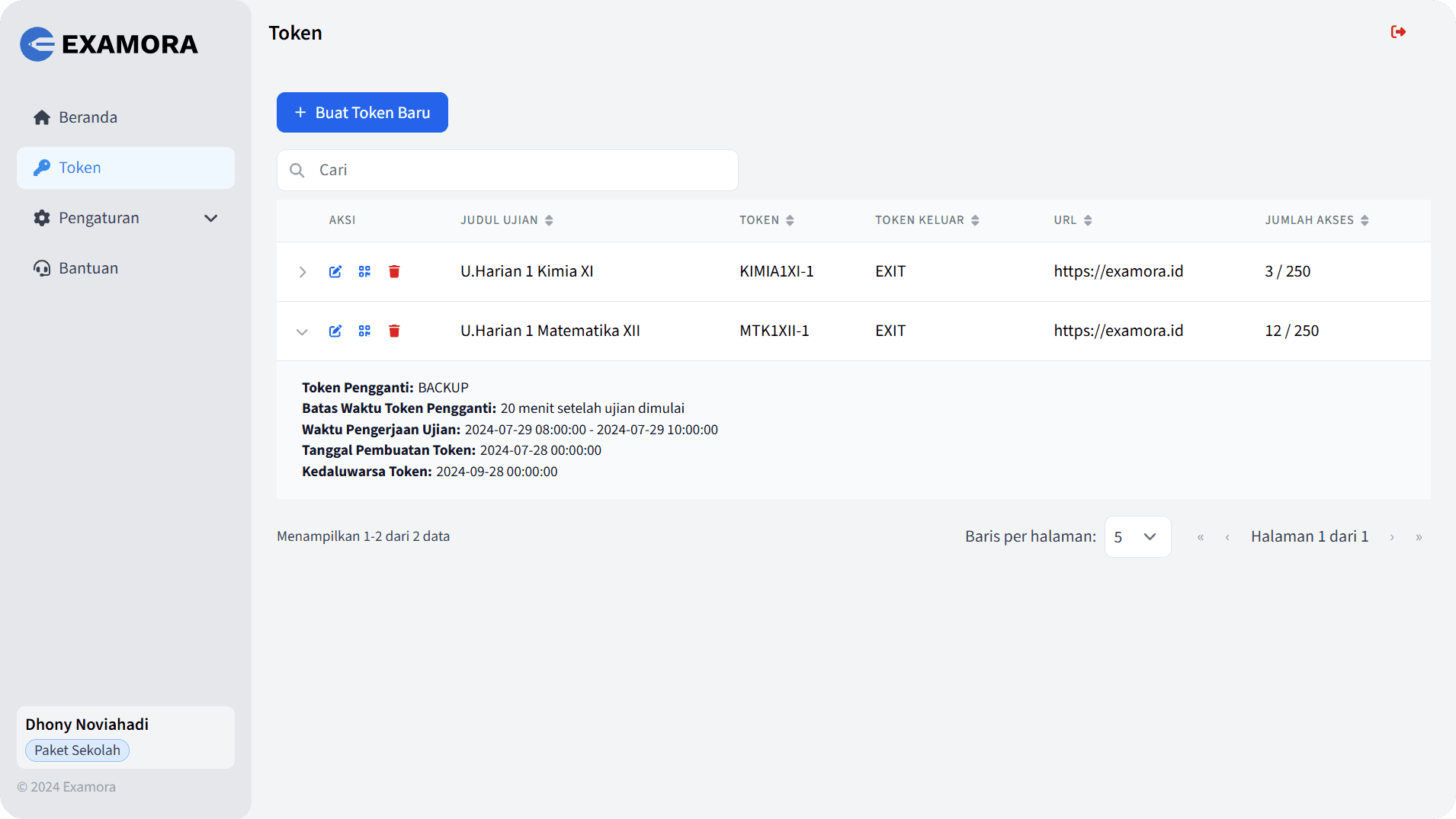Click the title U.Harian 1 Matematika XII
Viewport: 1456px width, 819px height.
[550, 331]
